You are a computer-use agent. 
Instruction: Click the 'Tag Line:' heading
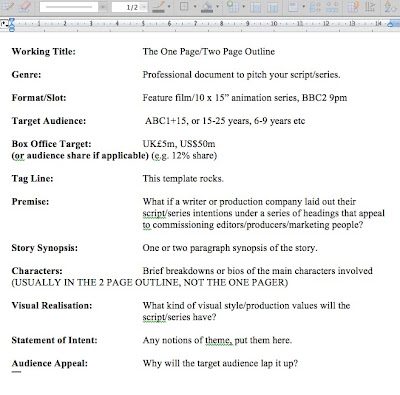pos(32,179)
